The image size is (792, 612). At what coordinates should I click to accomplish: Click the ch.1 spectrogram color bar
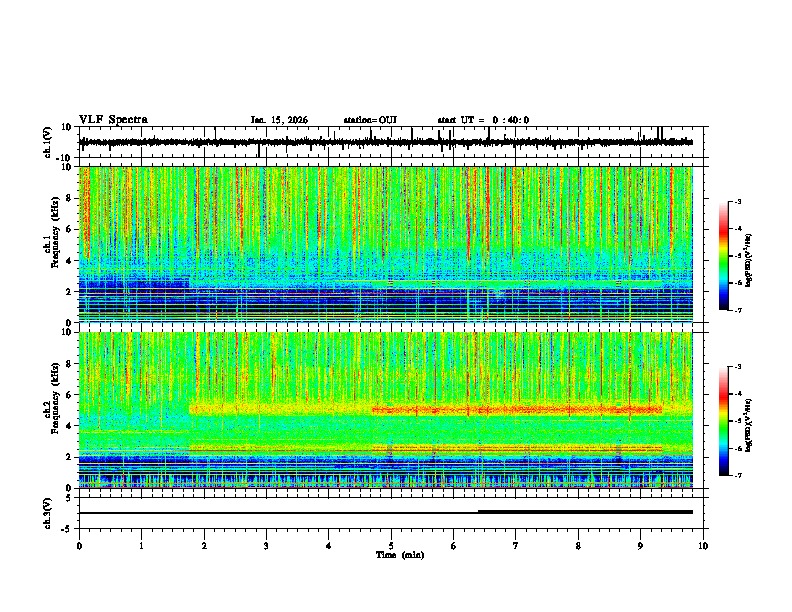click(x=723, y=256)
